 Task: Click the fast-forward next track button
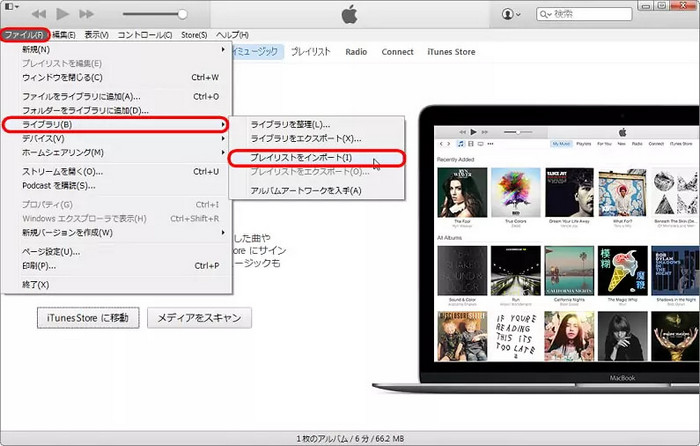pyautogui.click(x=87, y=14)
